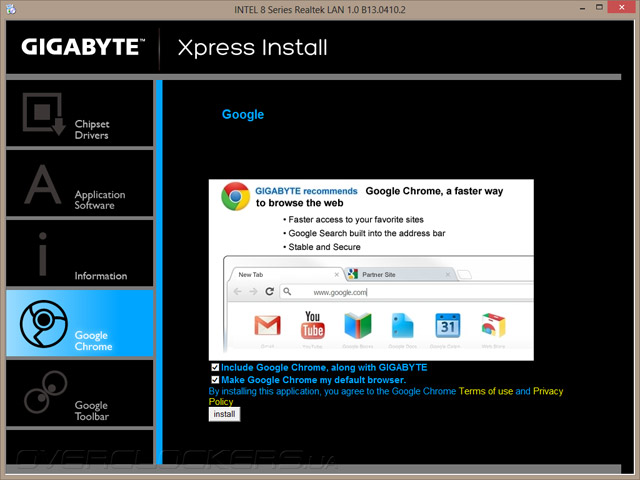640x480 pixels.
Task: Click the Web Store icon in preview
Action: 493,325
